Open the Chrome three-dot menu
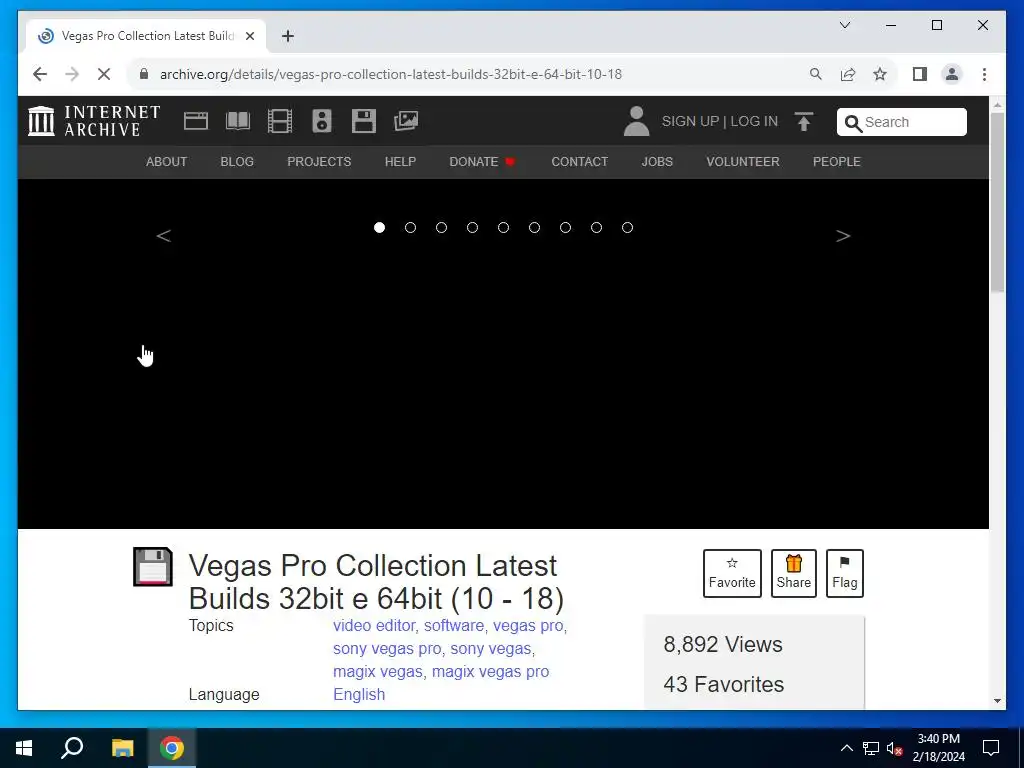The image size is (1024, 768). tap(984, 74)
